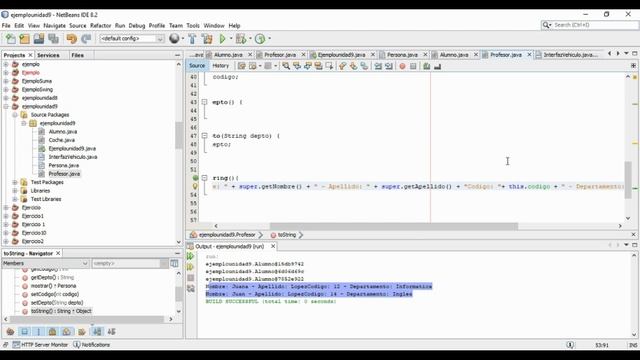Click the Profile Project icon
640x360 pixels.
click(260, 39)
